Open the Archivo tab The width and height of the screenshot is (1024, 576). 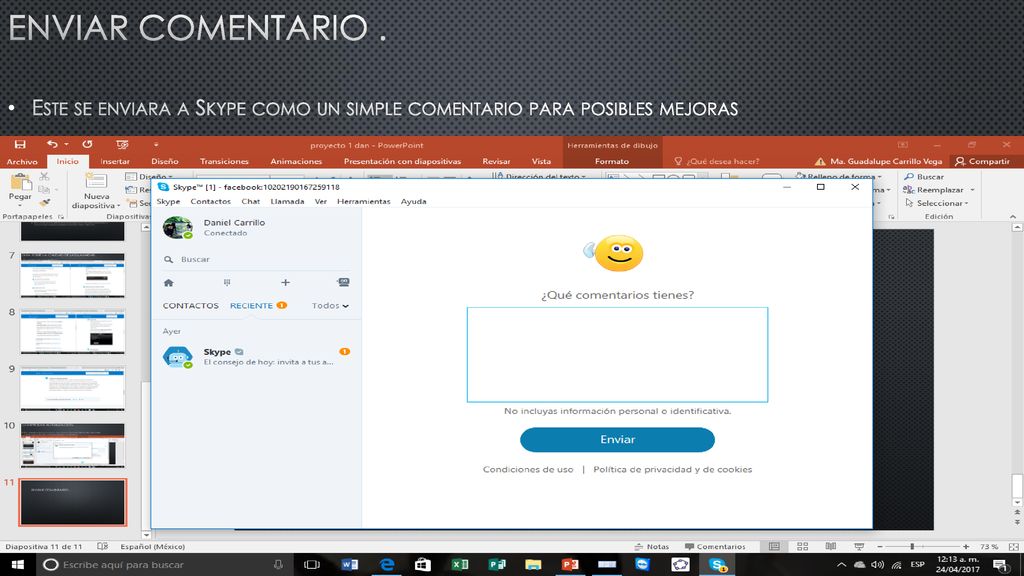22,161
